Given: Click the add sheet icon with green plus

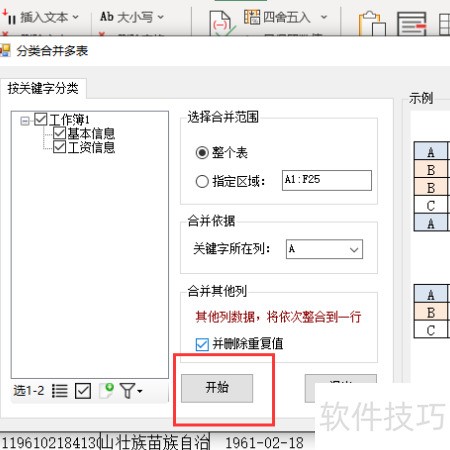Looking at the screenshot, I should [107, 391].
